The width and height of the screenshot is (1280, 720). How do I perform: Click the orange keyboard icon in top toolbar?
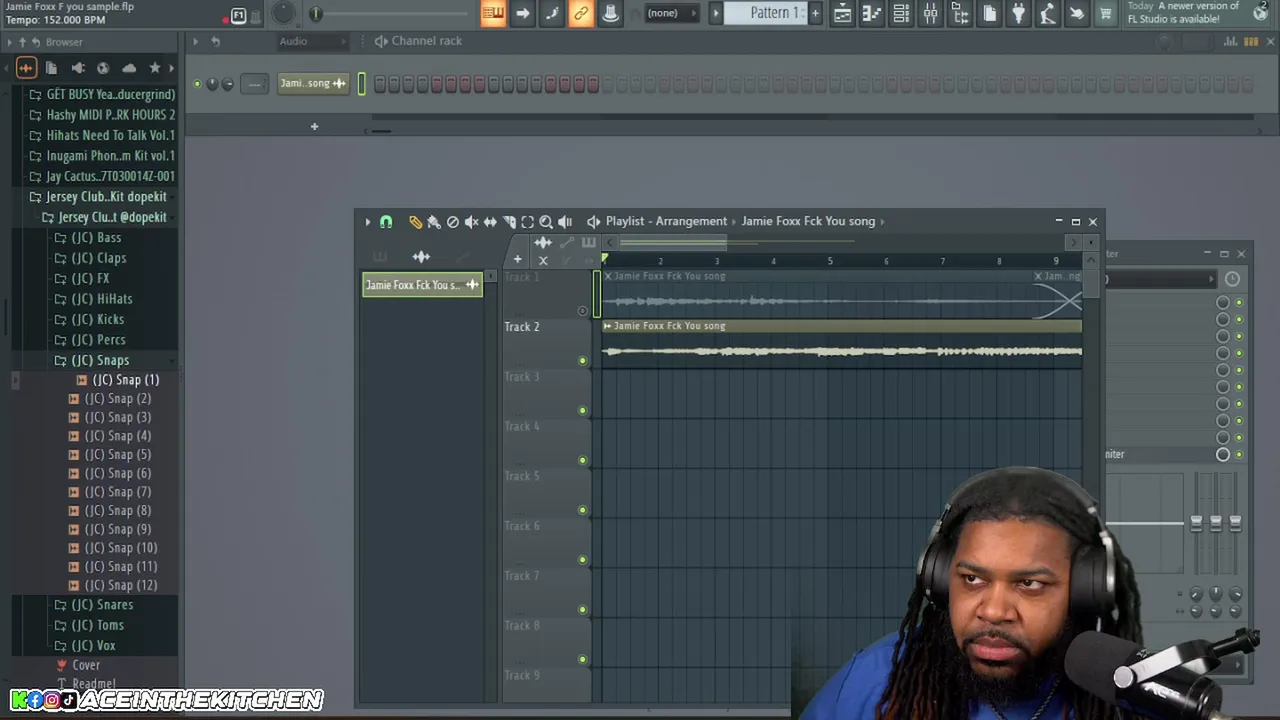pos(493,13)
